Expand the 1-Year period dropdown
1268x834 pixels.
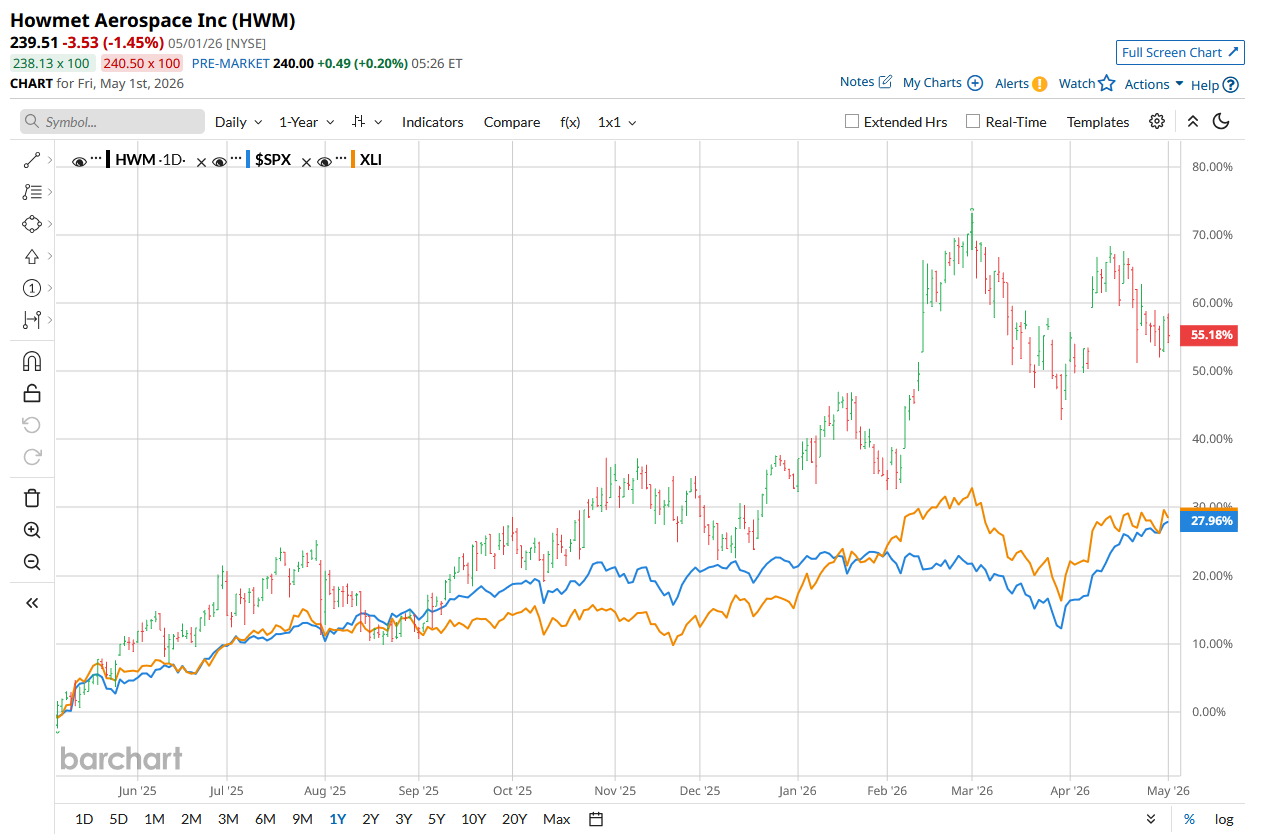click(306, 122)
